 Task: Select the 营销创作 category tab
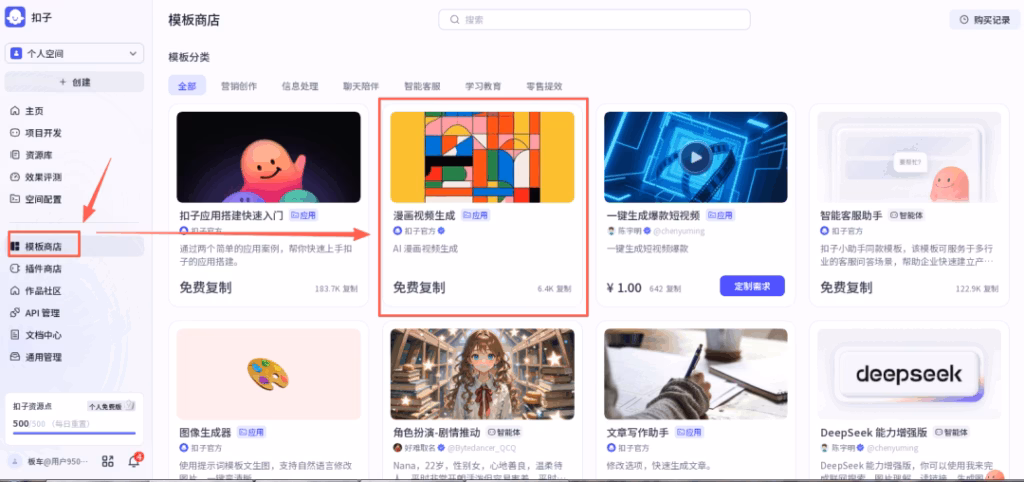(x=238, y=86)
